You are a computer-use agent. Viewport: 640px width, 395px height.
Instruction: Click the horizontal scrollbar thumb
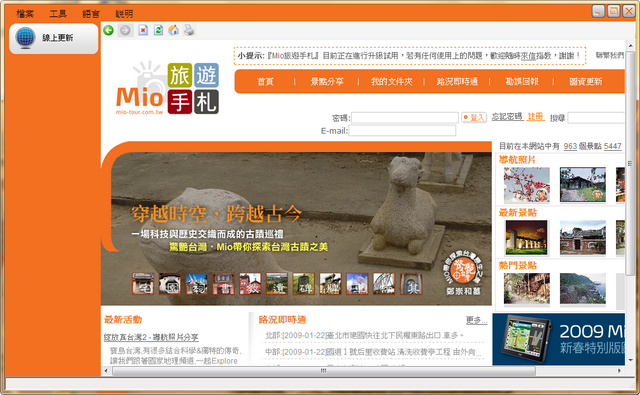point(324,371)
